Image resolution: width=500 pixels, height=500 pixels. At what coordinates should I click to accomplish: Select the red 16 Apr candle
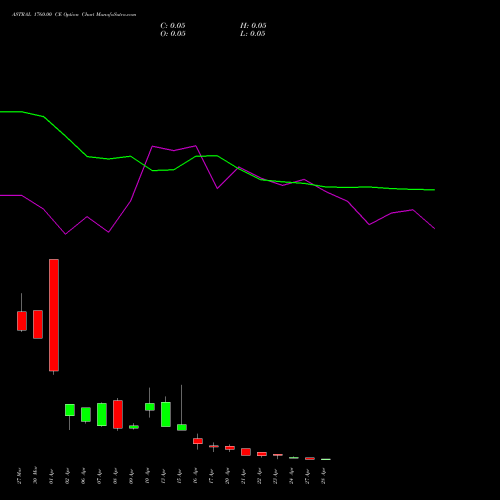click(x=198, y=441)
